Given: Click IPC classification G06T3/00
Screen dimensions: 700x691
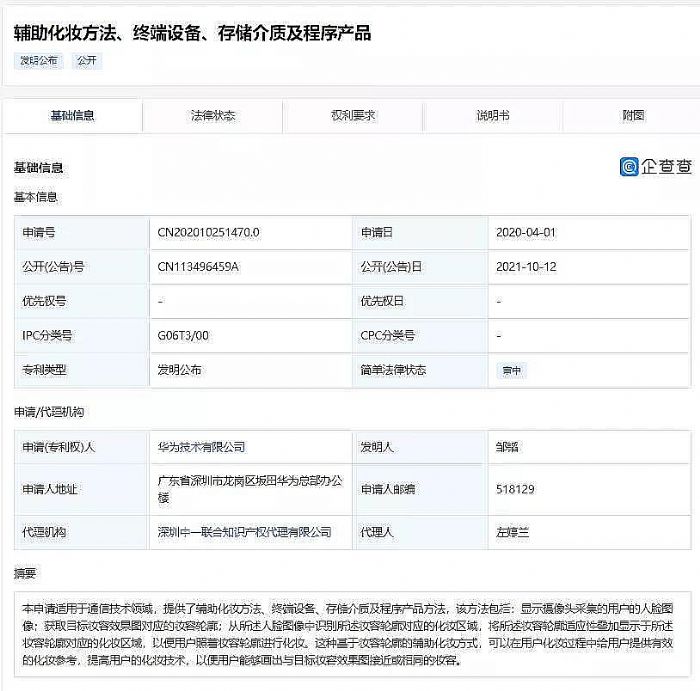Looking at the screenshot, I should [183, 336].
